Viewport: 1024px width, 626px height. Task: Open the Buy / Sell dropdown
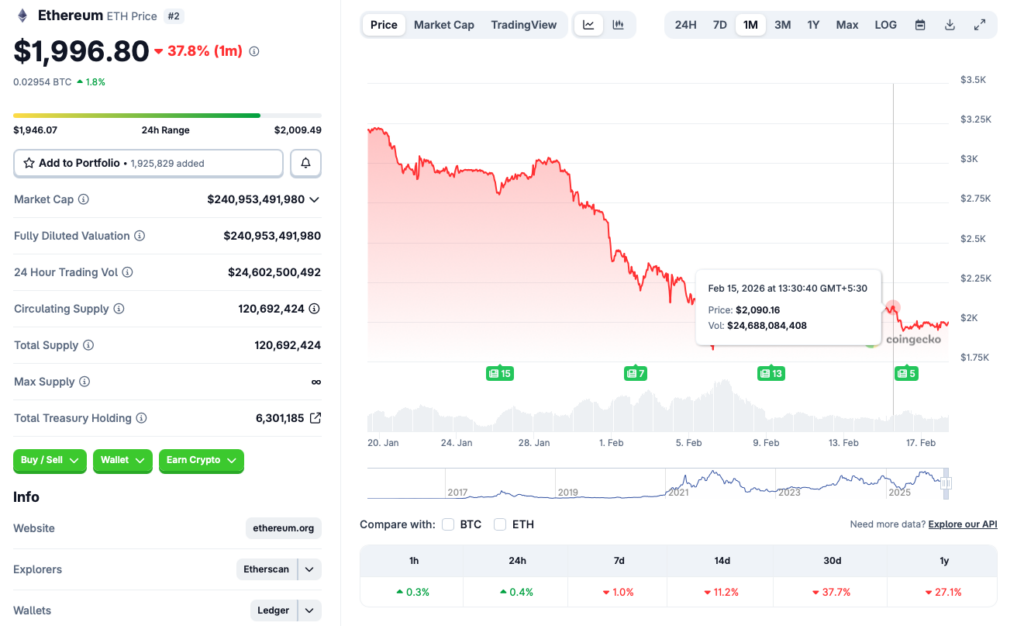coord(50,460)
